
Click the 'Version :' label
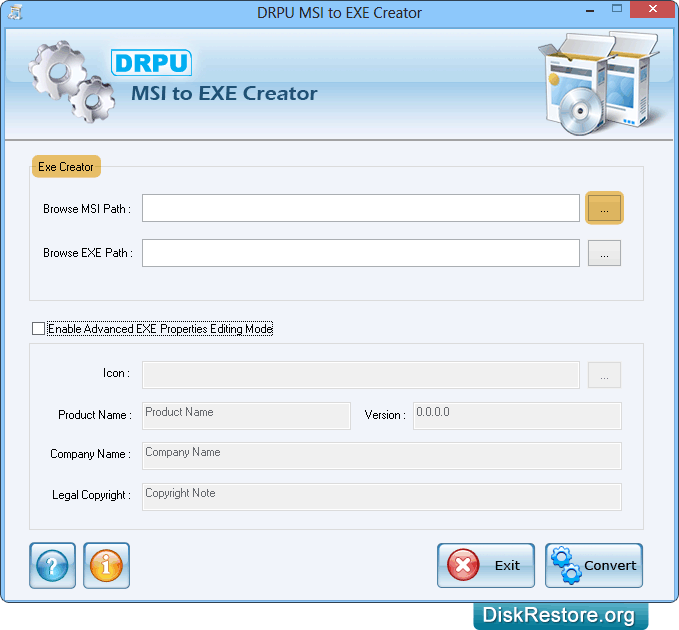(385, 415)
